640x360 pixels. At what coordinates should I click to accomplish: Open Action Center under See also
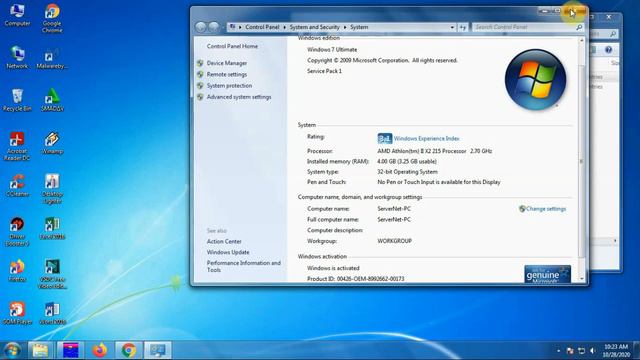pos(224,241)
